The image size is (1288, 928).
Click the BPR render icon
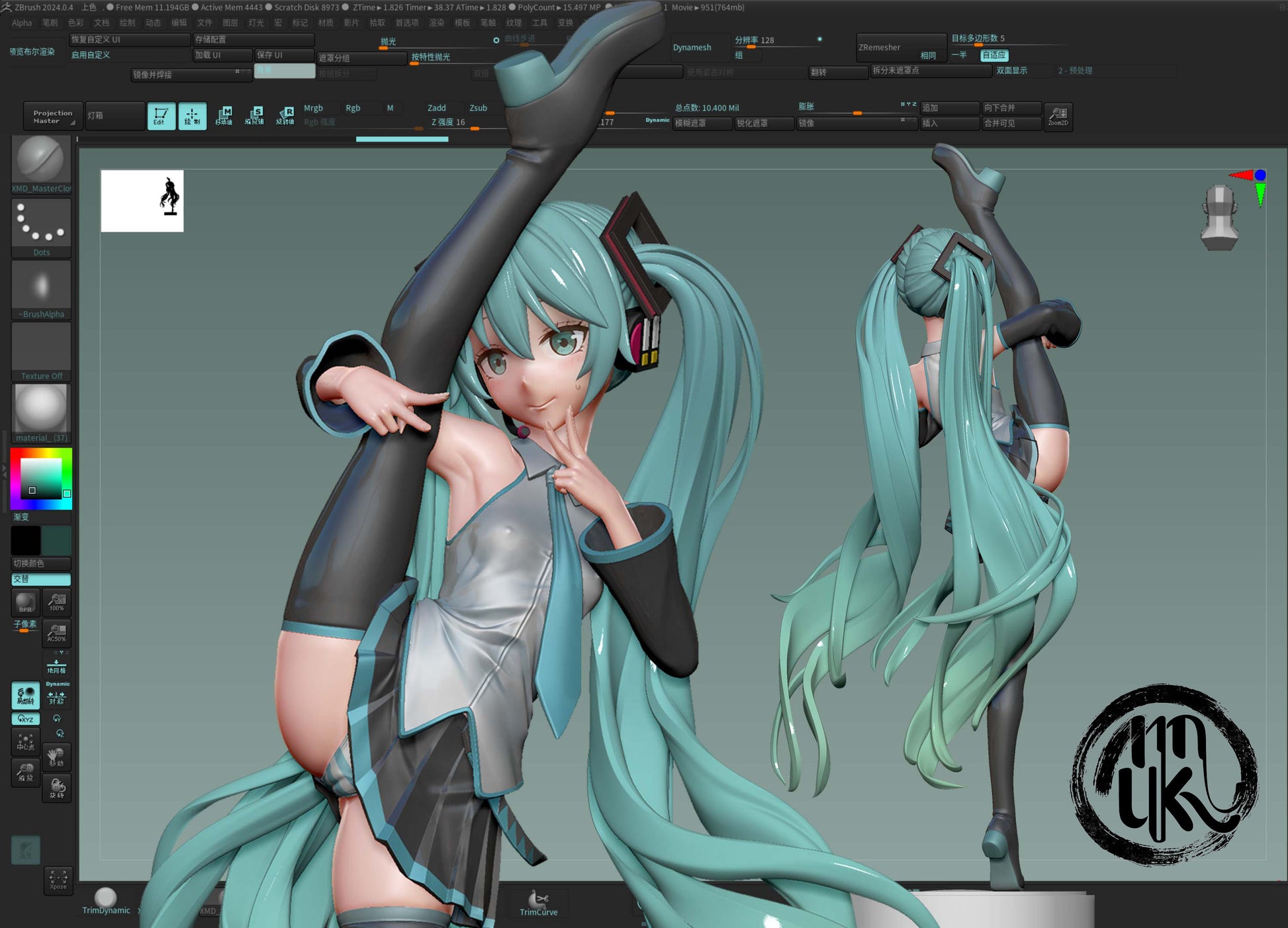tap(25, 602)
